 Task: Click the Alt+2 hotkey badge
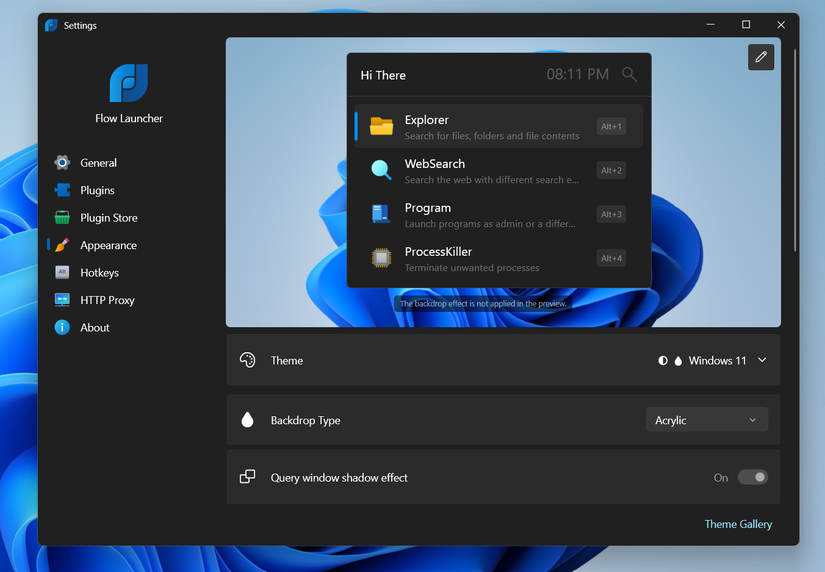pos(611,170)
